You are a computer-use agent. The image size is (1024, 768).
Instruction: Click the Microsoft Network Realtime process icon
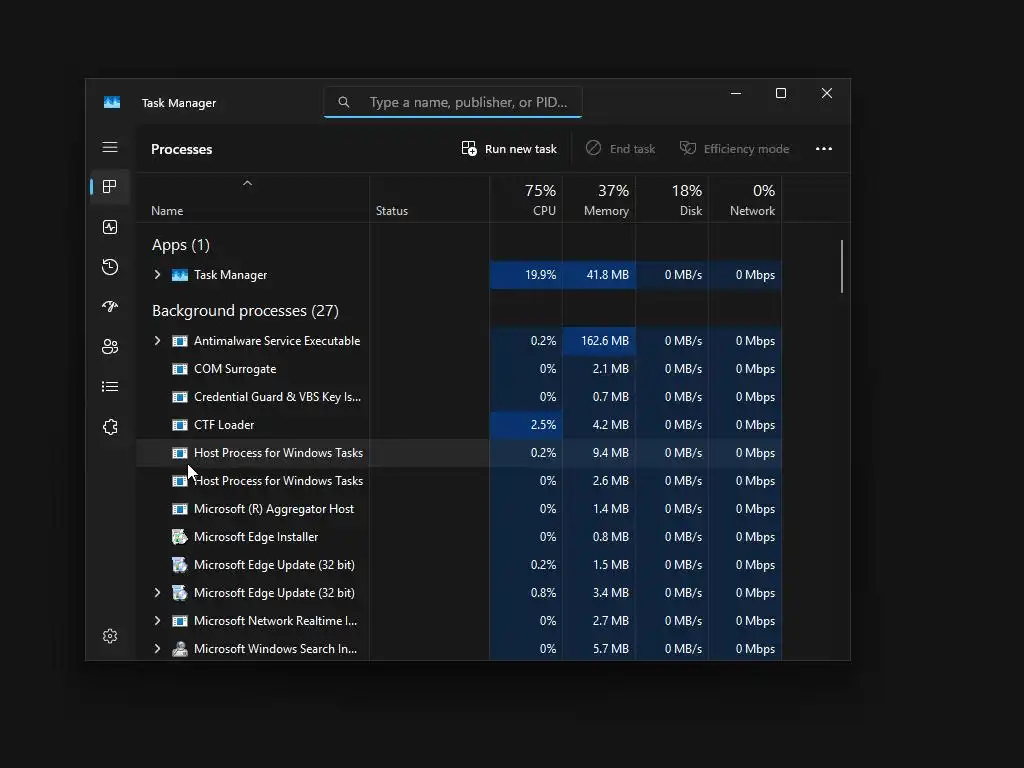pos(180,621)
